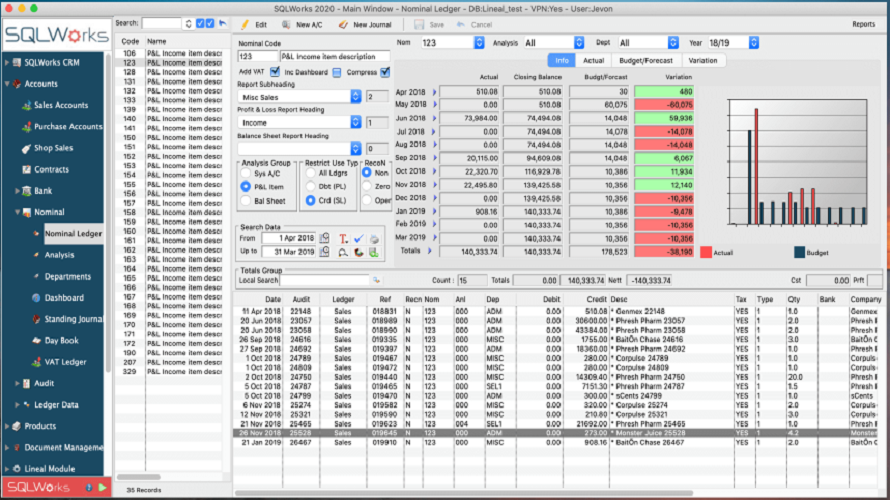Open the Year 18/19 dropdown

coord(754,43)
